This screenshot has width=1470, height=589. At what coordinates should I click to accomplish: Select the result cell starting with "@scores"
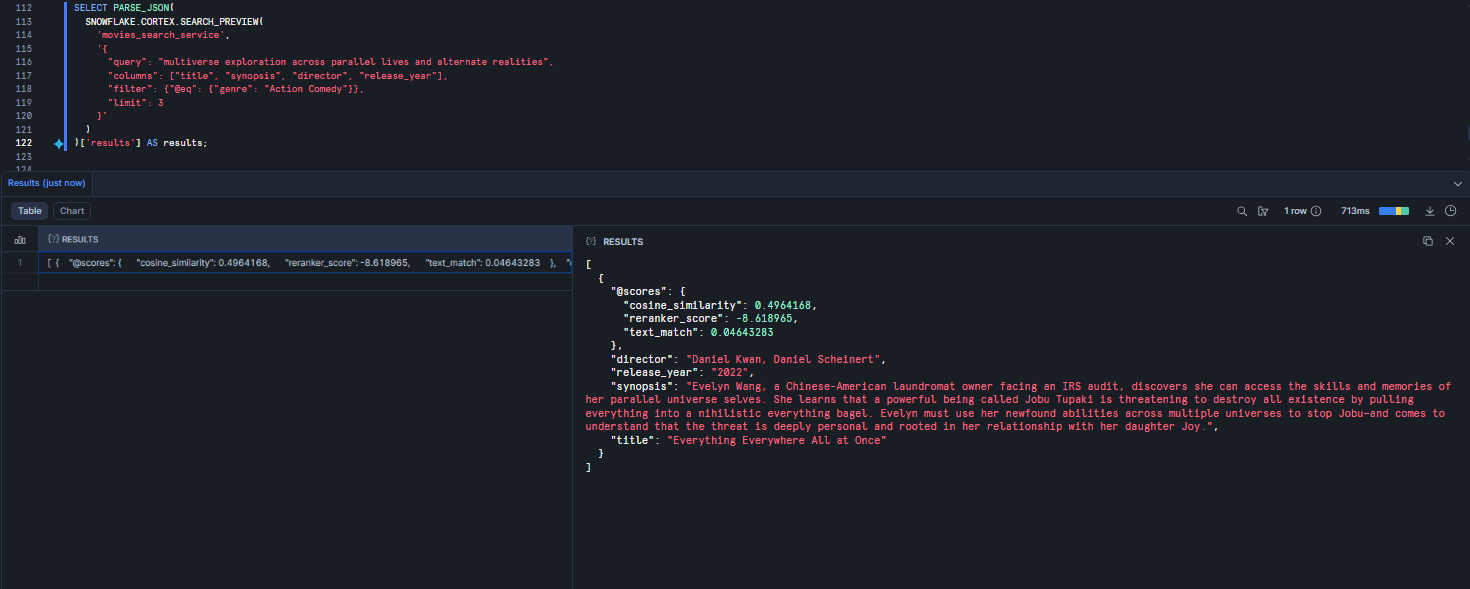[304, 263]
